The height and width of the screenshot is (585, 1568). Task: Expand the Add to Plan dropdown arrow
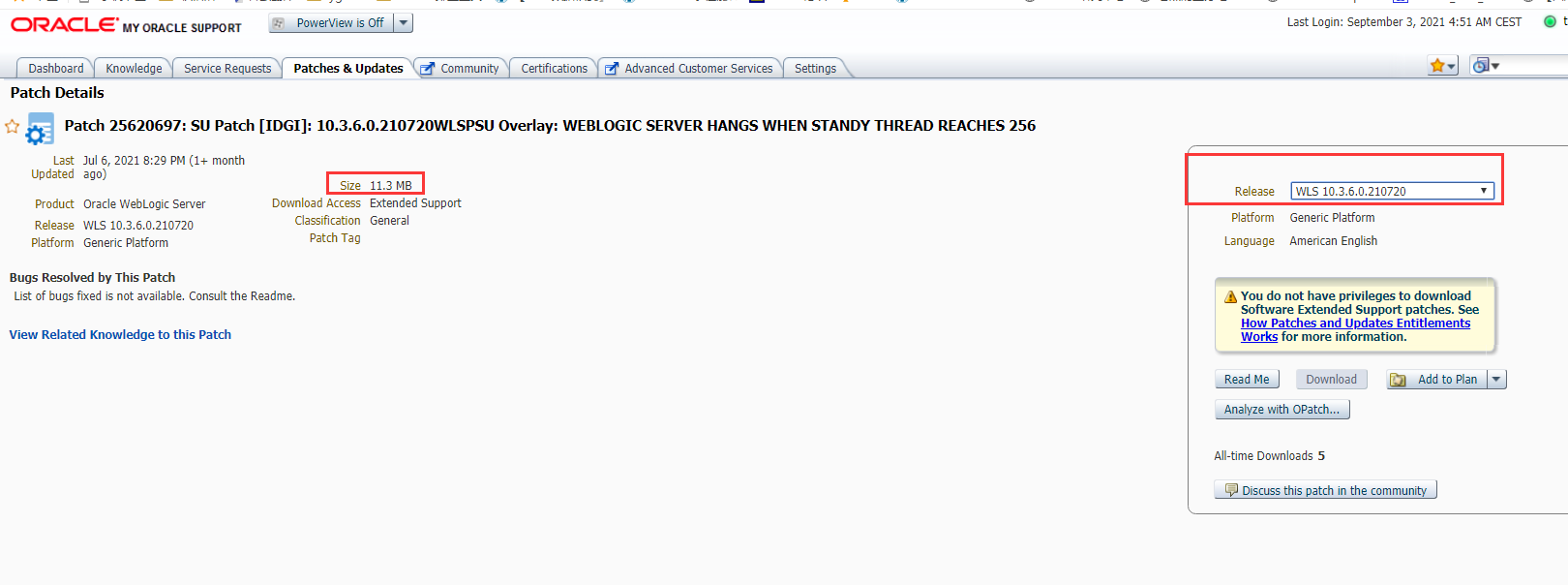tap(1497, 380)
